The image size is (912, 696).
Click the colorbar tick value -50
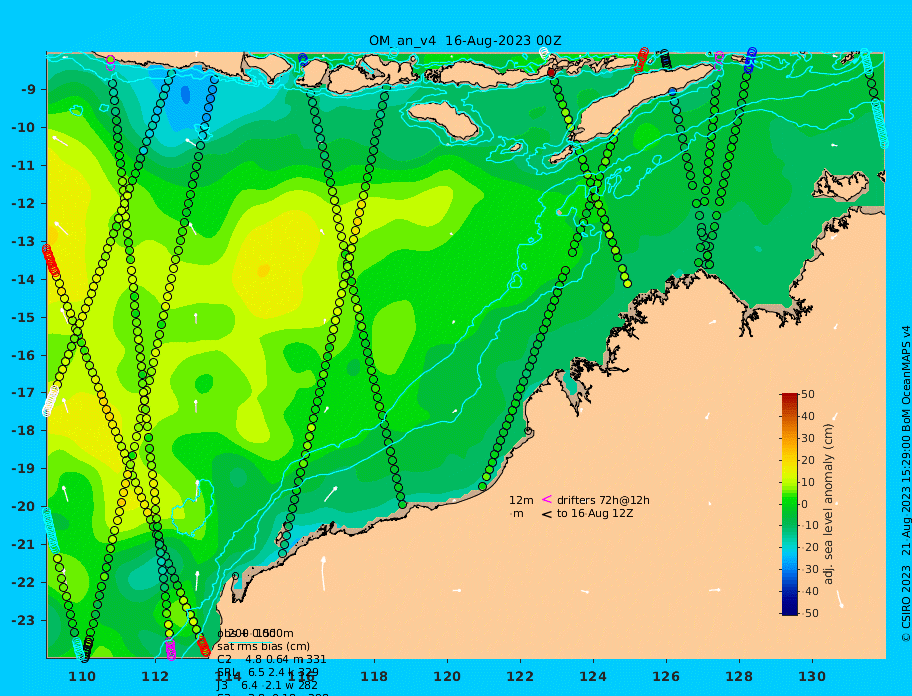click(x=810, y=613)
